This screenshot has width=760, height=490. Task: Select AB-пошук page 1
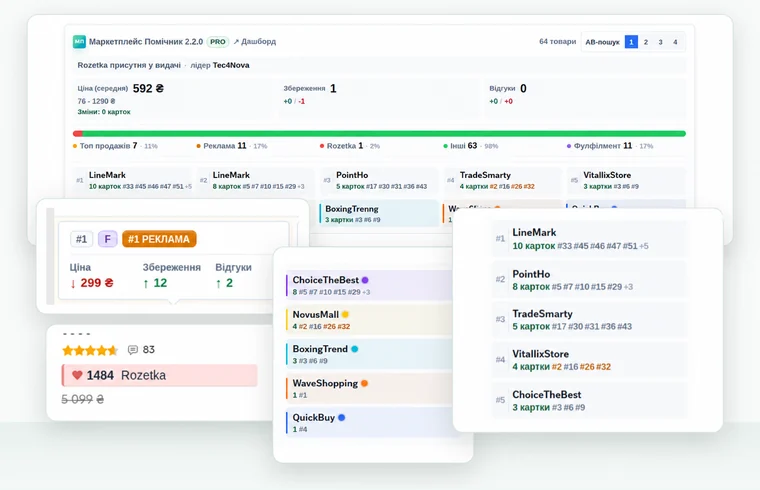click(631, 42)
